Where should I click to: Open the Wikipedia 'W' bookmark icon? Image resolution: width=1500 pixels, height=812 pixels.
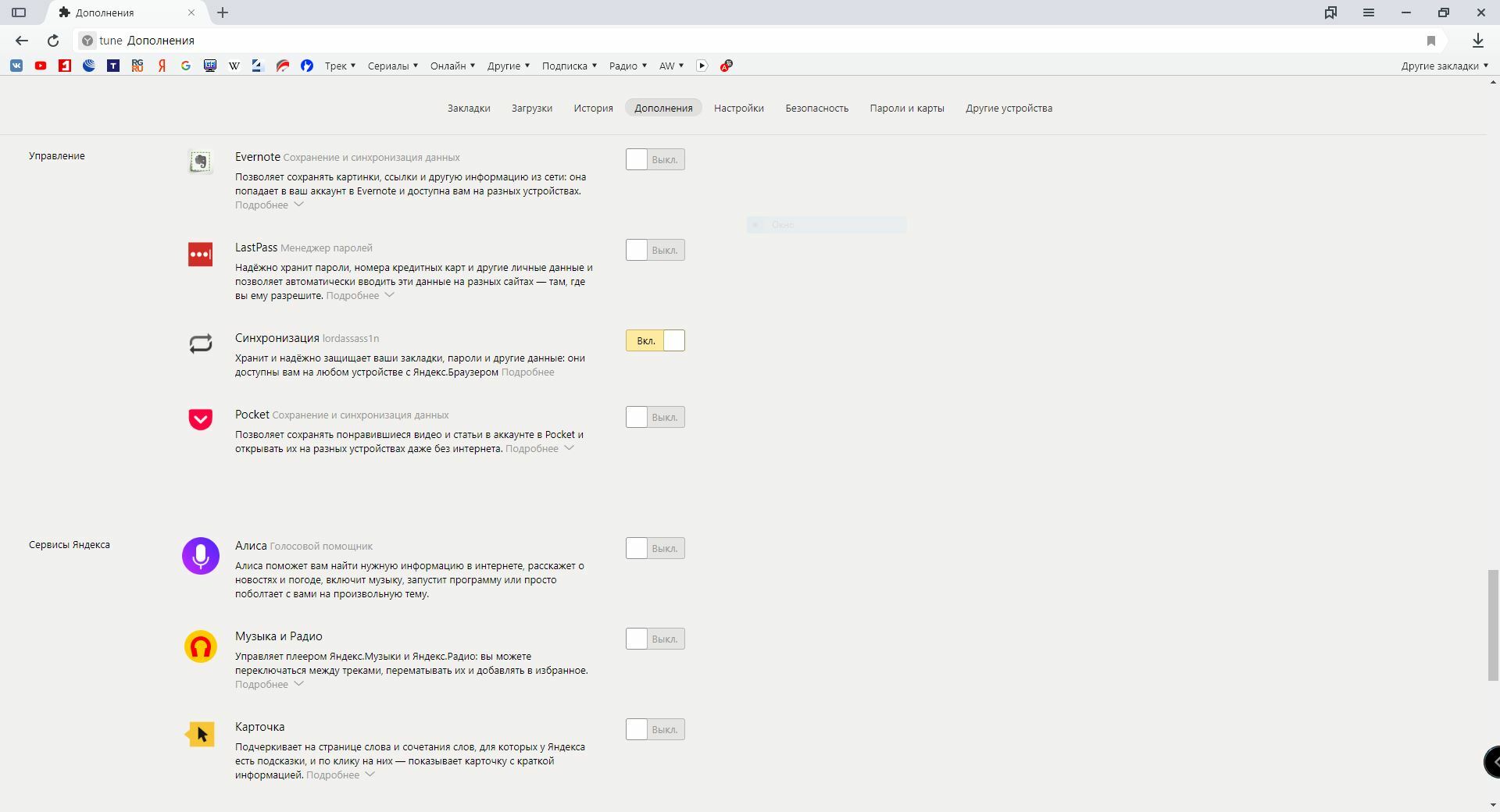pyautogui.click(x=234, y=66)
